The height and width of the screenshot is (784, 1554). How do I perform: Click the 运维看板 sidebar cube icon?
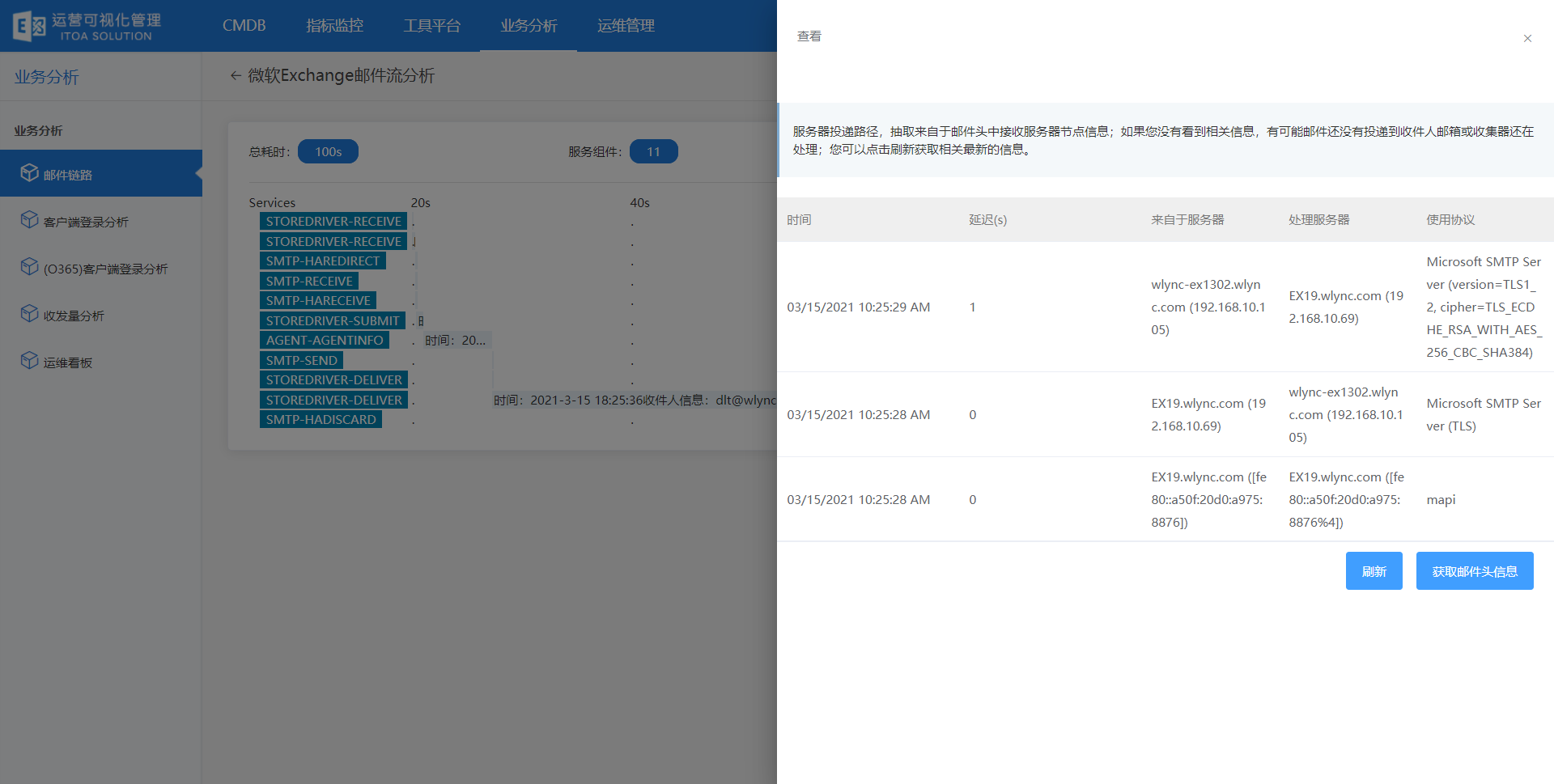click(x=29, y=361)
